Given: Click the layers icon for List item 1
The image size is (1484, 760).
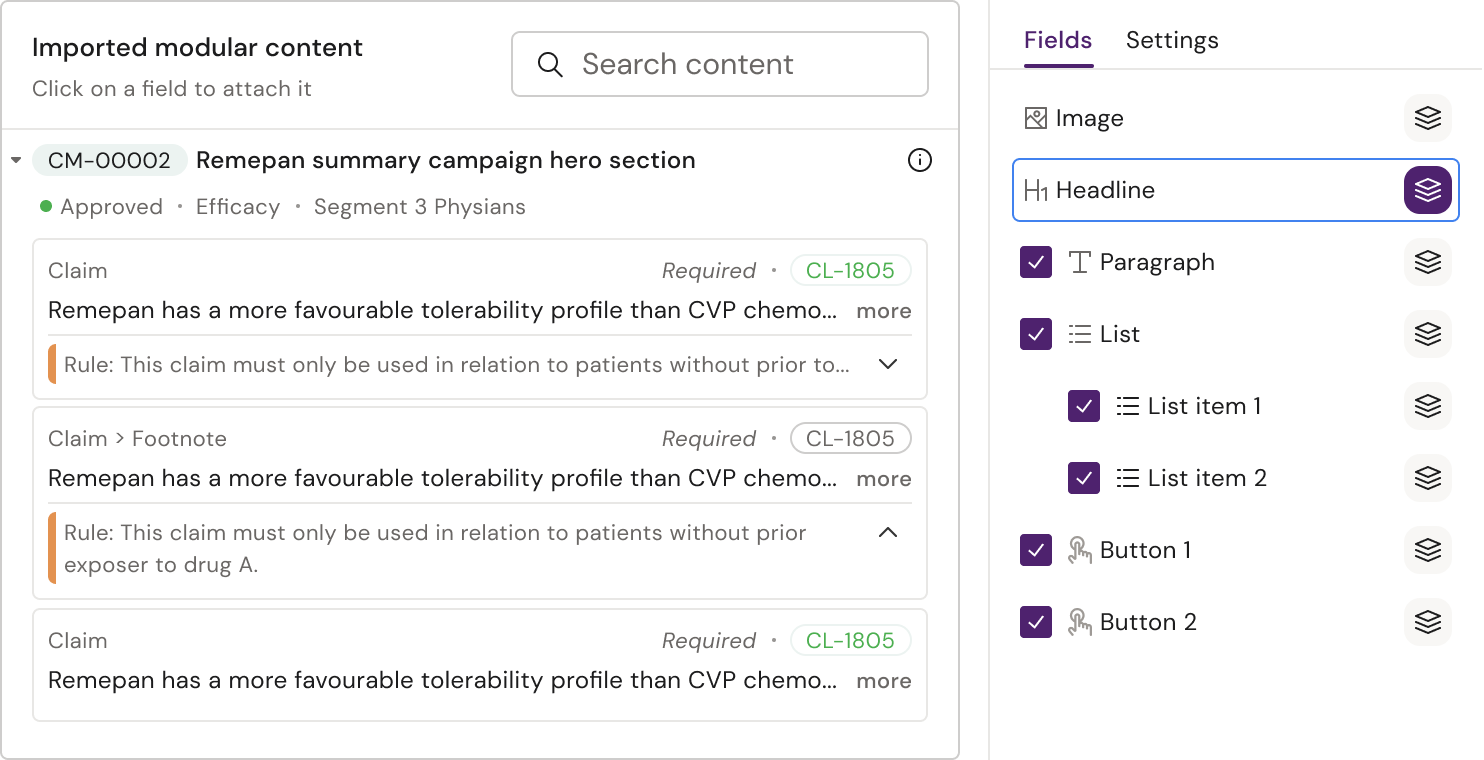Looking at the screenshot, I should click(1427, 406).
